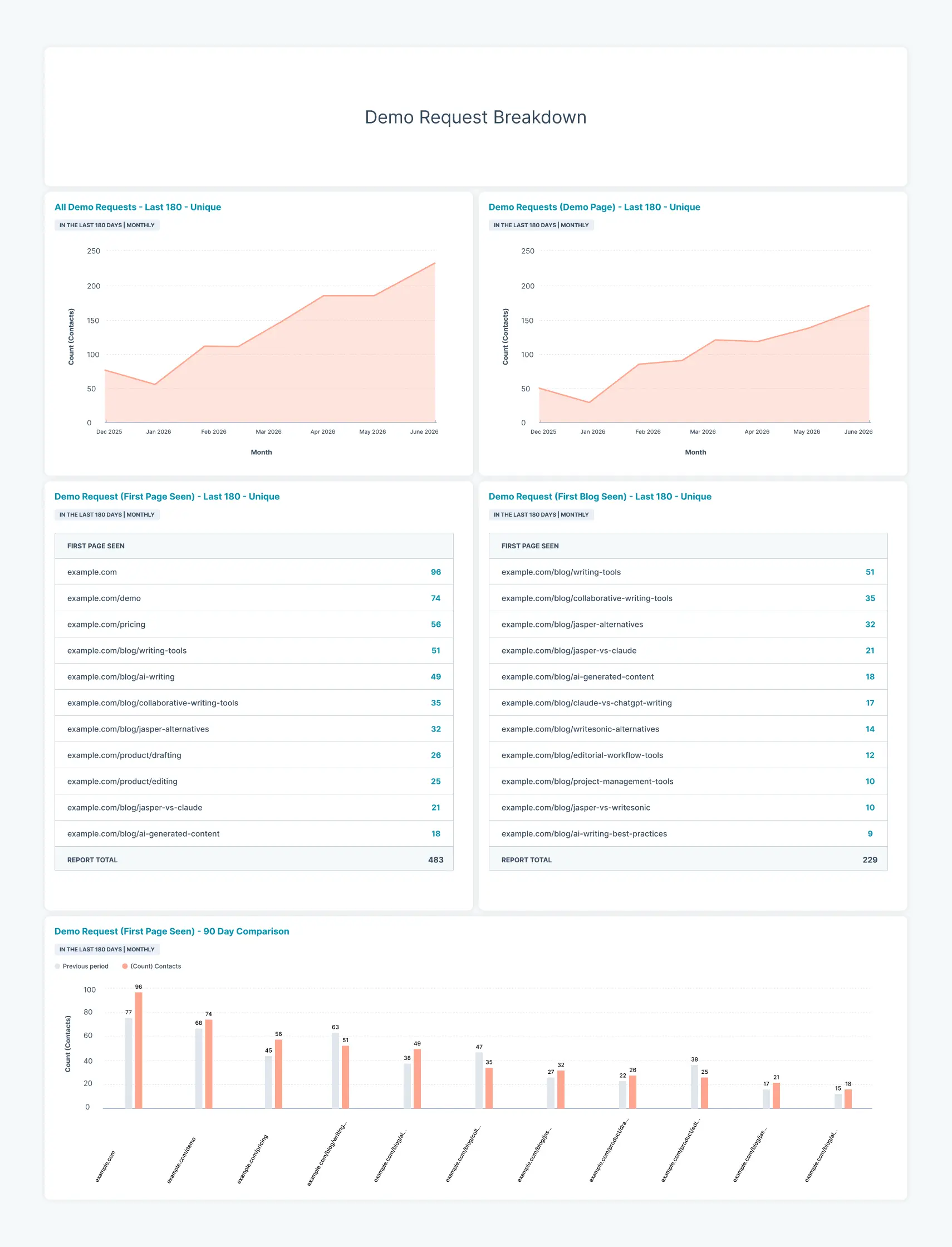Click the Demo Request Breakdown dashboard title
This screenshot has height=1247, width=952.
[x=476, y=117]
